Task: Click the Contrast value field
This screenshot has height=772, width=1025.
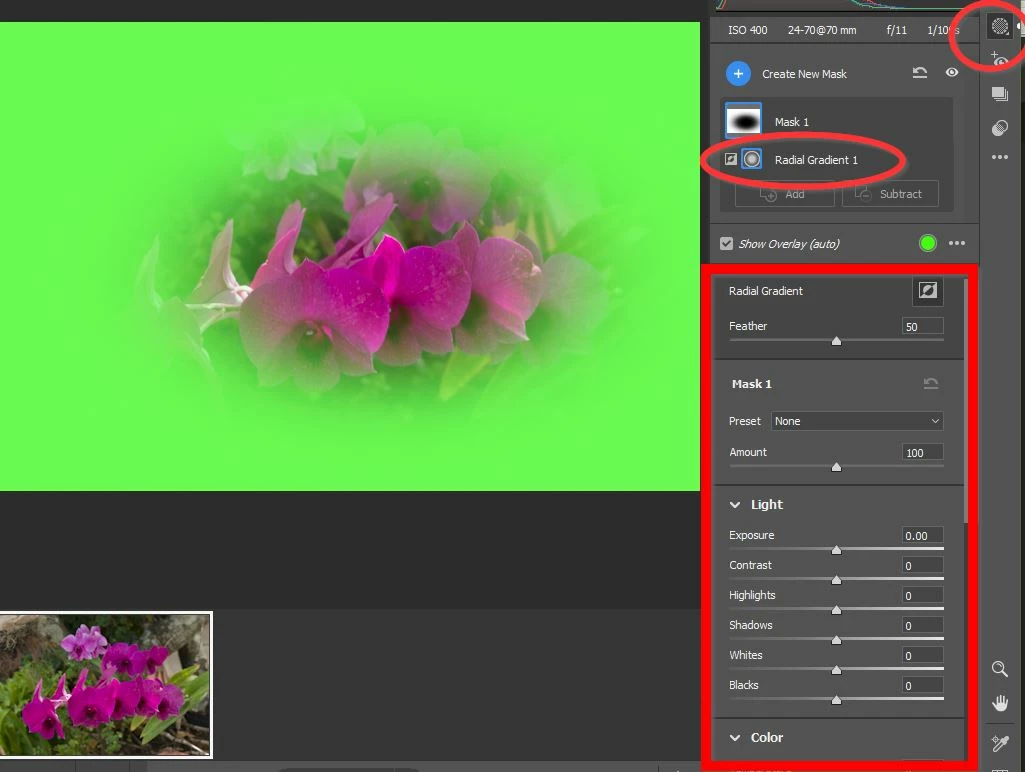Action: 922,565
